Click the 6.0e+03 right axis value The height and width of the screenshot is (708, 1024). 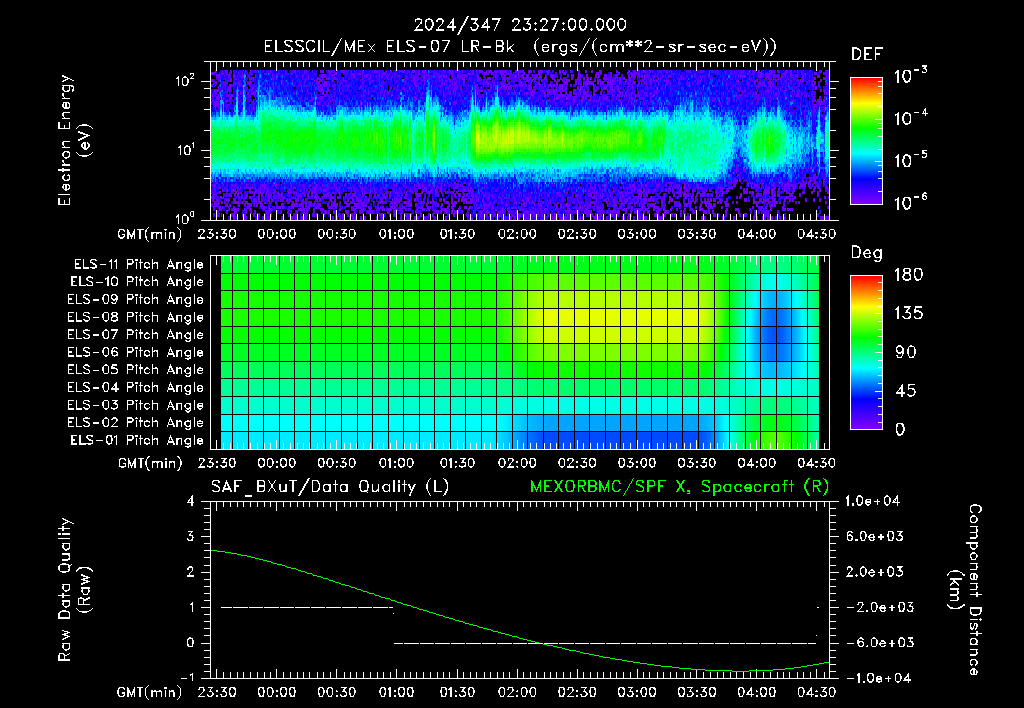(874, 537)
